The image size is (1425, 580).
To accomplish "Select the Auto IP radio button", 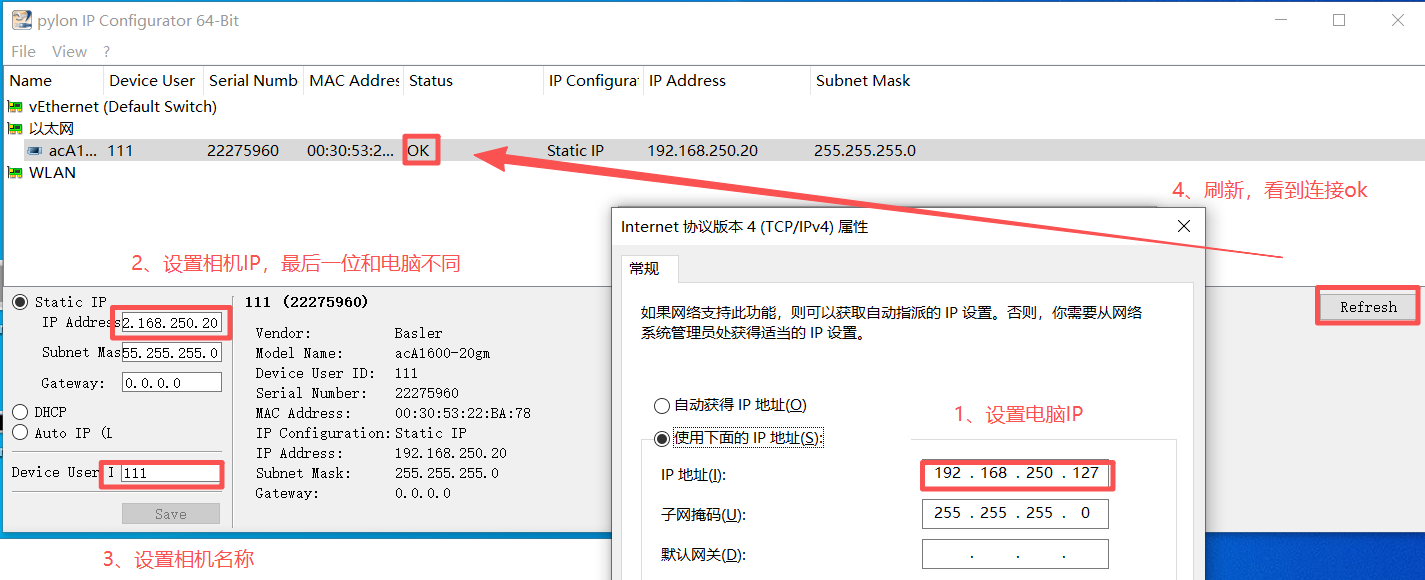I will (x=21, y=432).
